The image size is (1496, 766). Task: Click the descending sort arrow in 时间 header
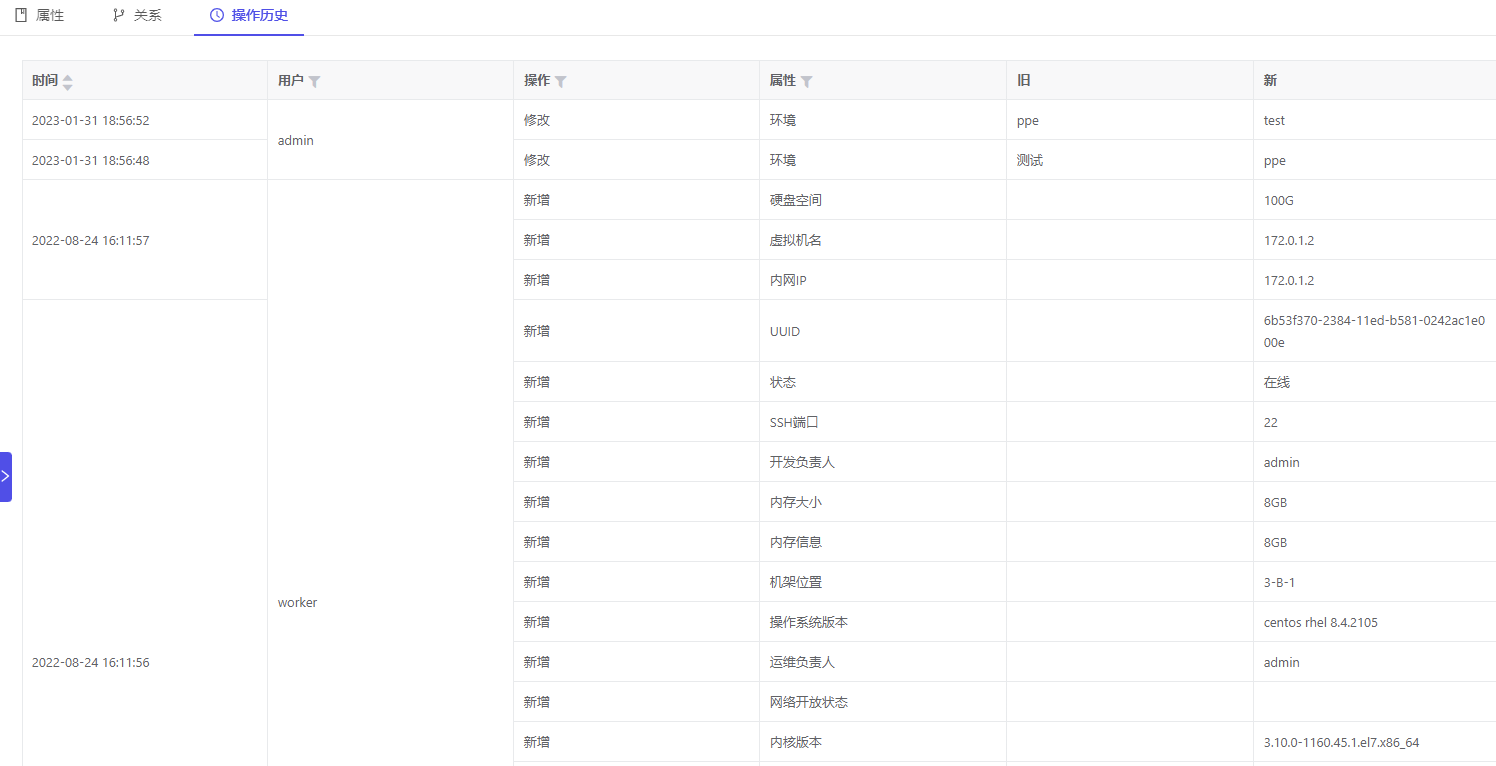68,87
